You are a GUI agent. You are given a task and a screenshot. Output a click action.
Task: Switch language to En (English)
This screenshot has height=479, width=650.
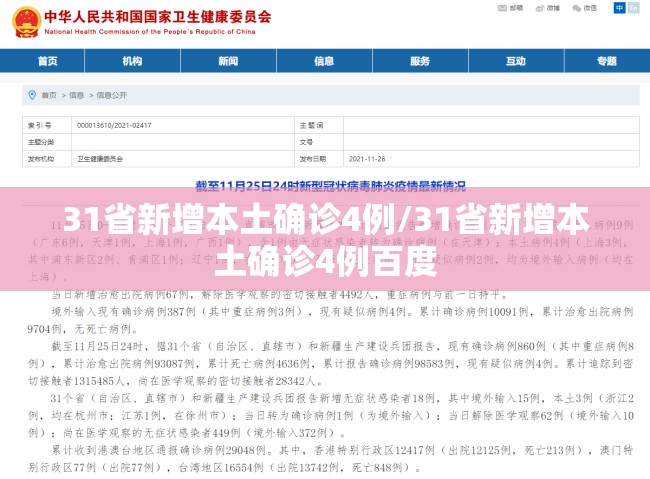pos(634,8)
